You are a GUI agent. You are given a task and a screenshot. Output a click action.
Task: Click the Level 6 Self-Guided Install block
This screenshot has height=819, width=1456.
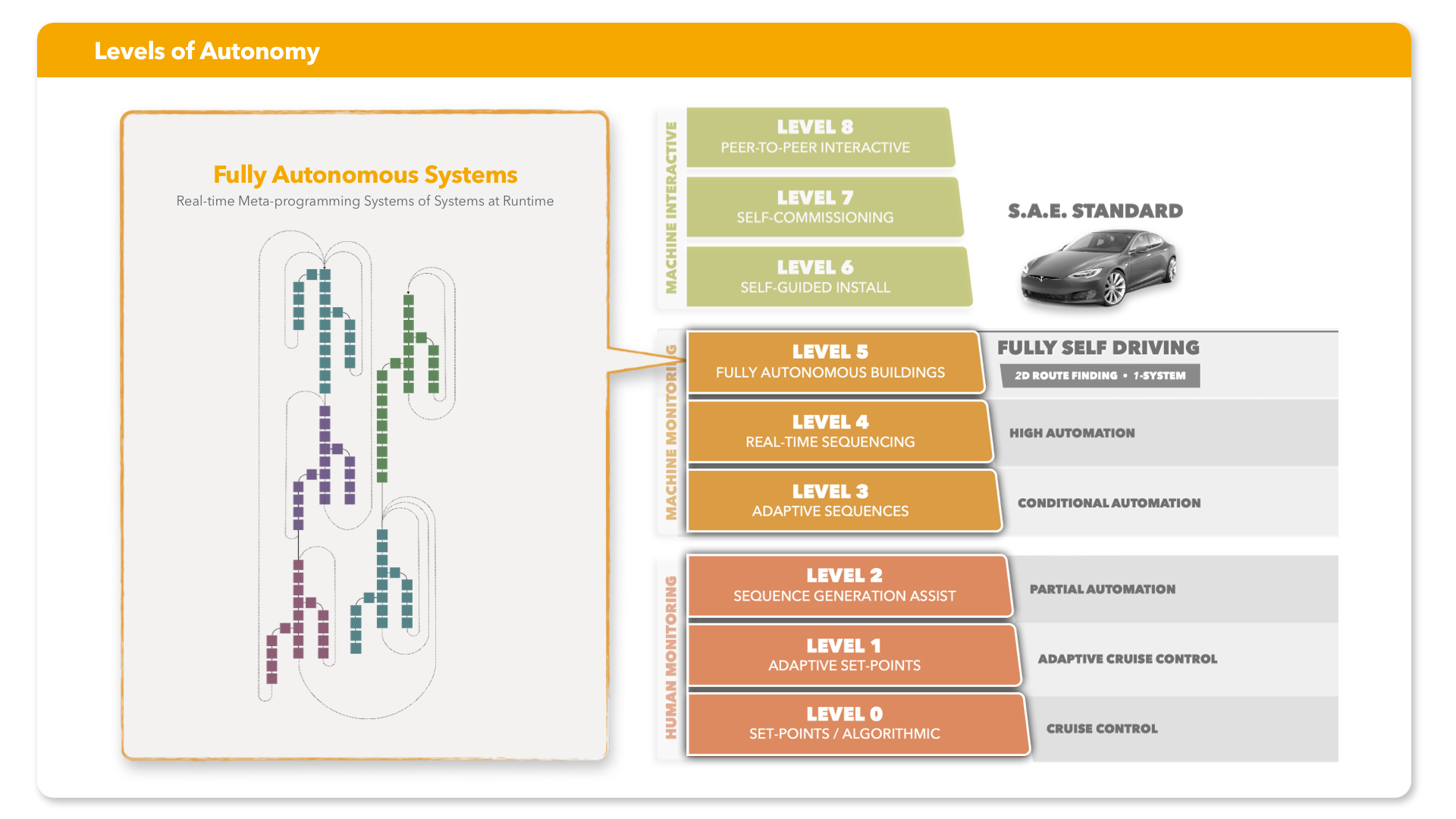click(x=829, y=277)
